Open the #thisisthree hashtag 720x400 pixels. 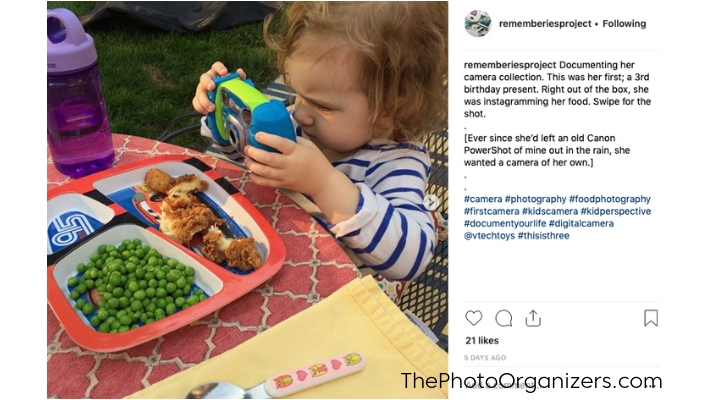click(x=544, y=236)
